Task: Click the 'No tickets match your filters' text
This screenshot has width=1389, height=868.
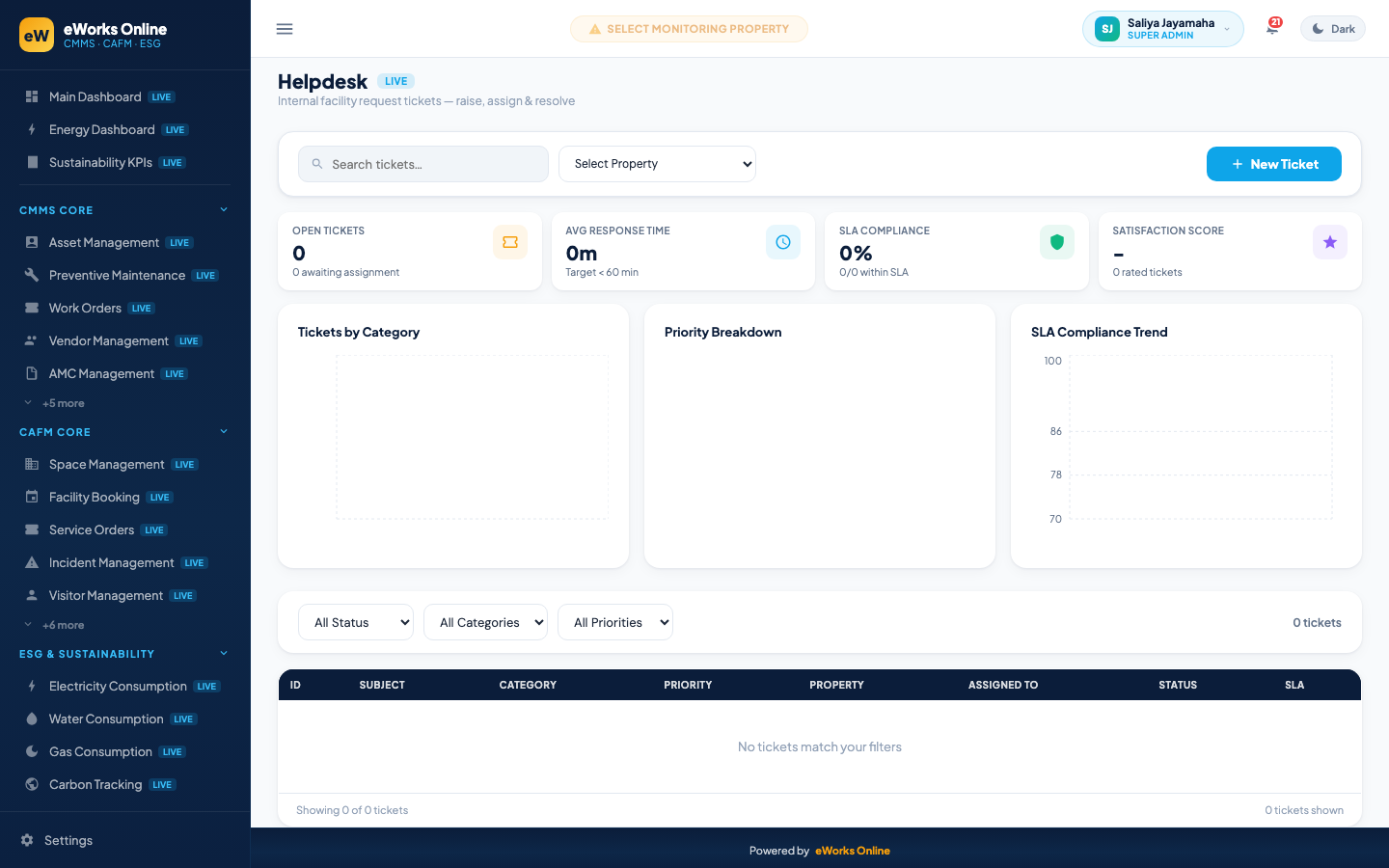Action: click(x=820, y=746)
